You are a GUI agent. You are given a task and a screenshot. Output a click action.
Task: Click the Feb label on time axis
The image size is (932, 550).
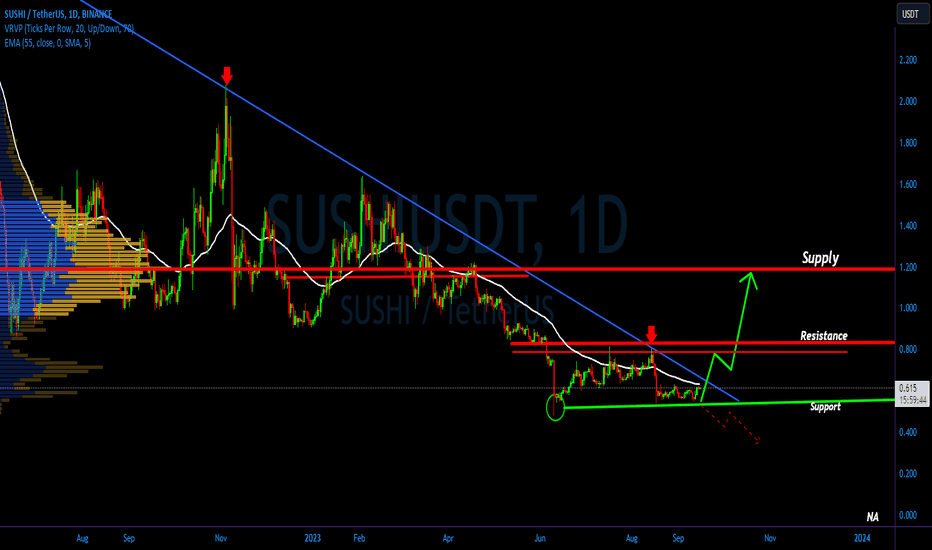point(359,538)
